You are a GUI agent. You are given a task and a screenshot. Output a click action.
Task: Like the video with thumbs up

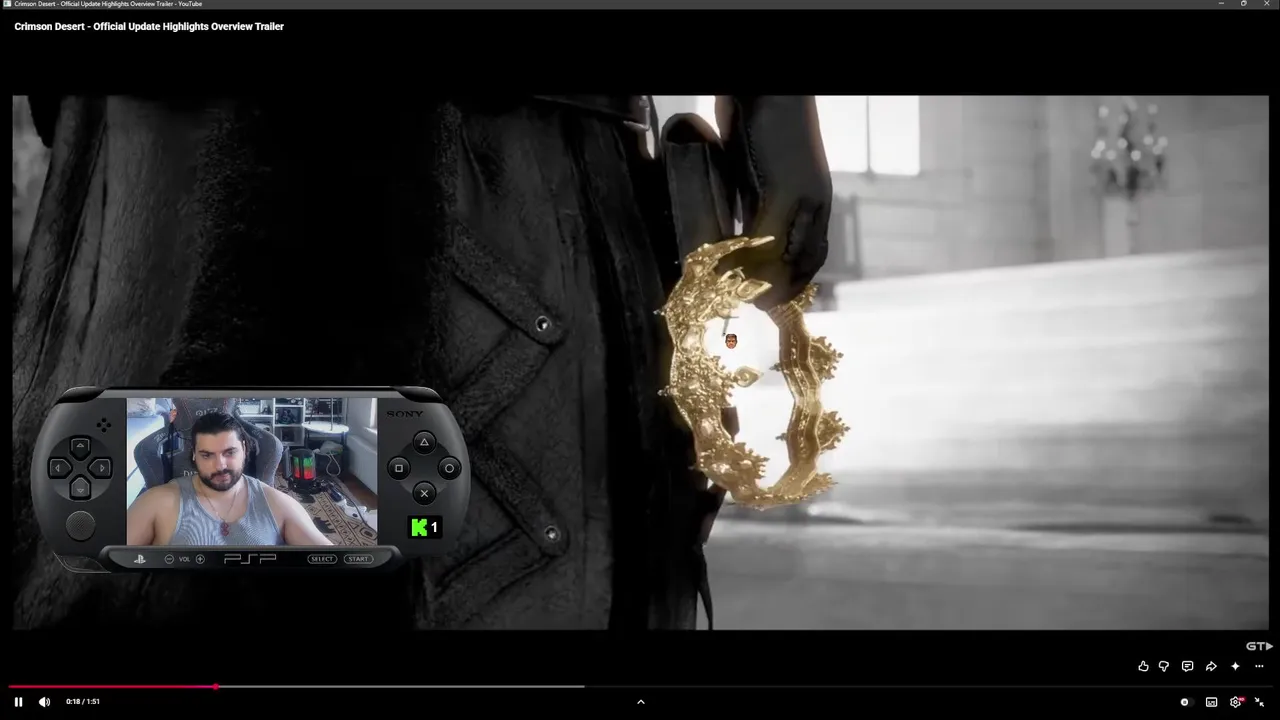coord(1143,666)
